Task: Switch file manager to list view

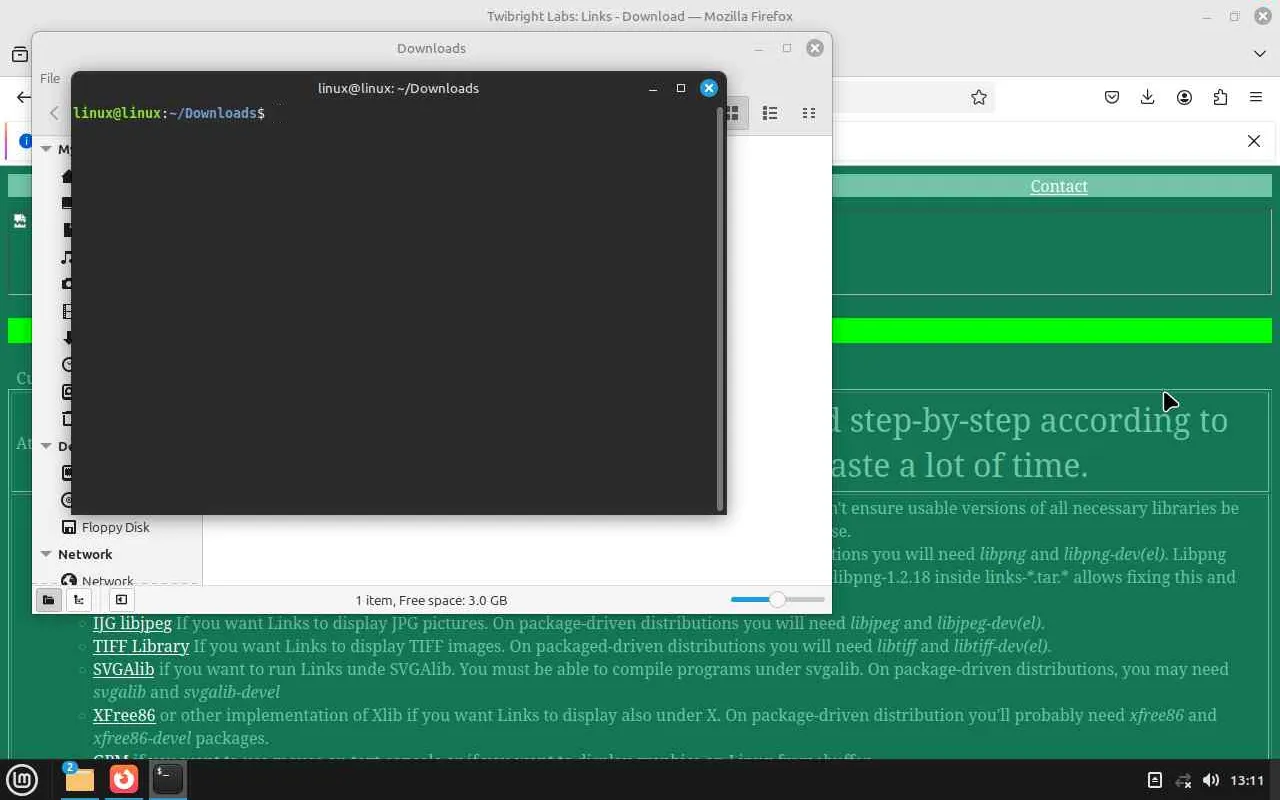Action: tap(770, 113)
